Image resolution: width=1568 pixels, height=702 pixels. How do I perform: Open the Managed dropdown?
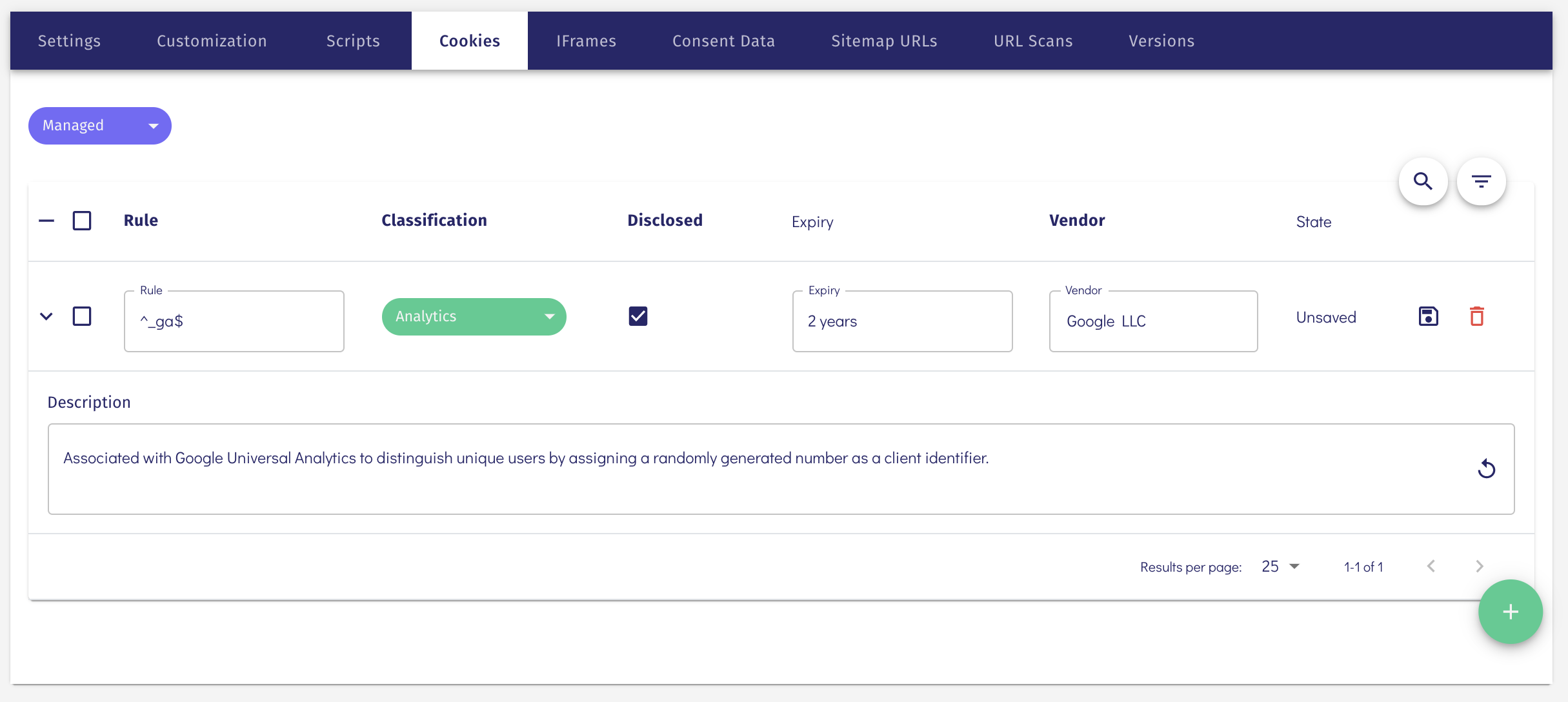(x=100, y=126)
